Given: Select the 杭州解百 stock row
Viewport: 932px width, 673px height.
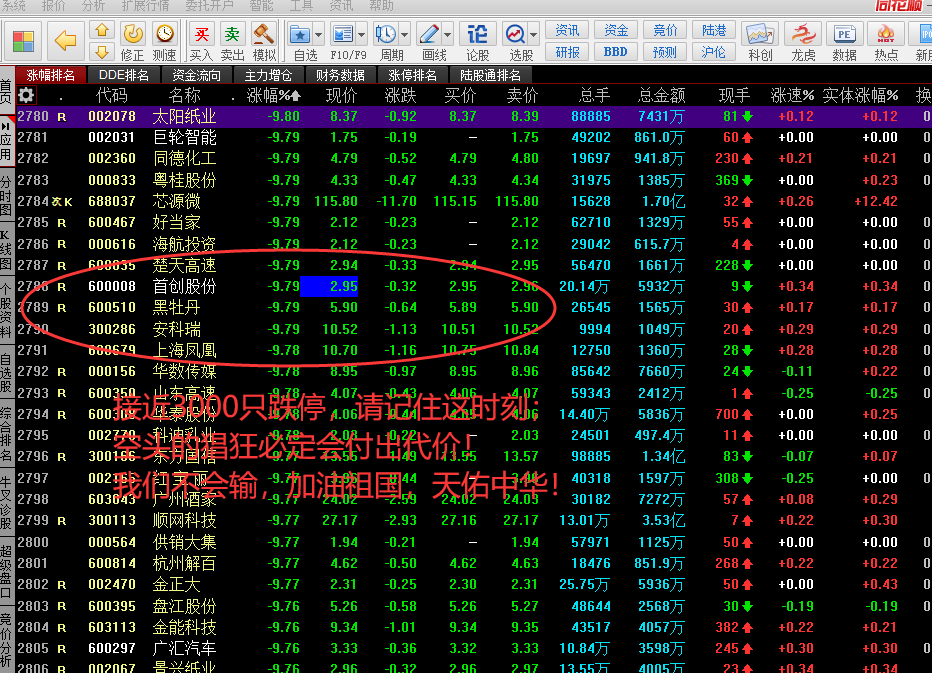Looking at the screenshot, I should click(x=474, y=563).
